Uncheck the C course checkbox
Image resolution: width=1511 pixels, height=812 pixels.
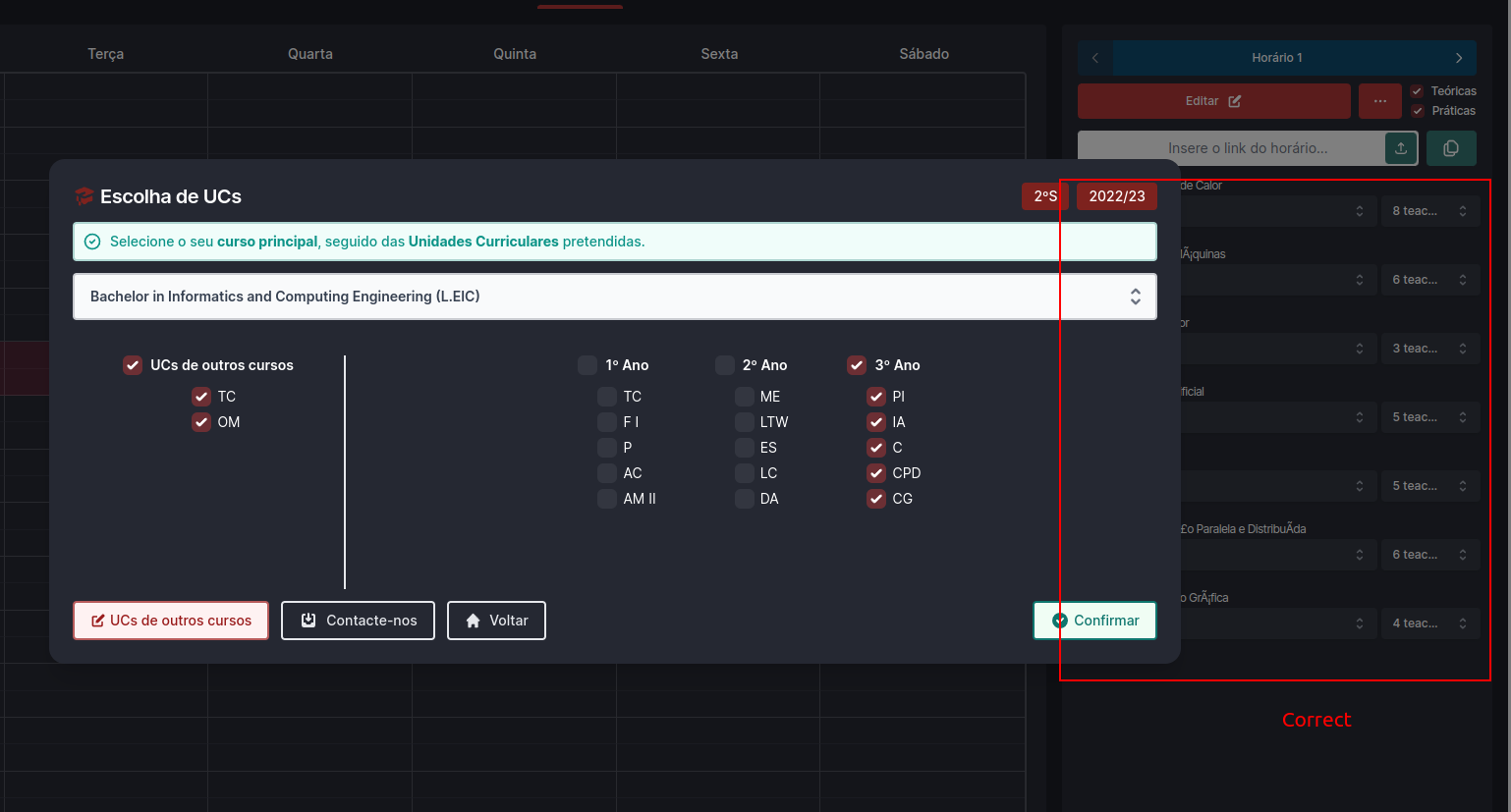pyautogui.click(x=876, y=448)
